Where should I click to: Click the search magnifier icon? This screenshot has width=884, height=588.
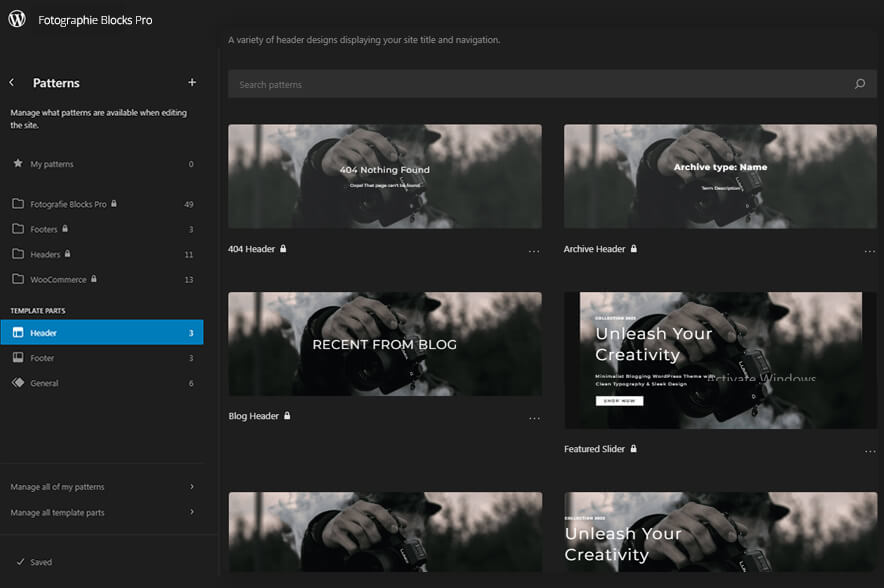(859, 83)
